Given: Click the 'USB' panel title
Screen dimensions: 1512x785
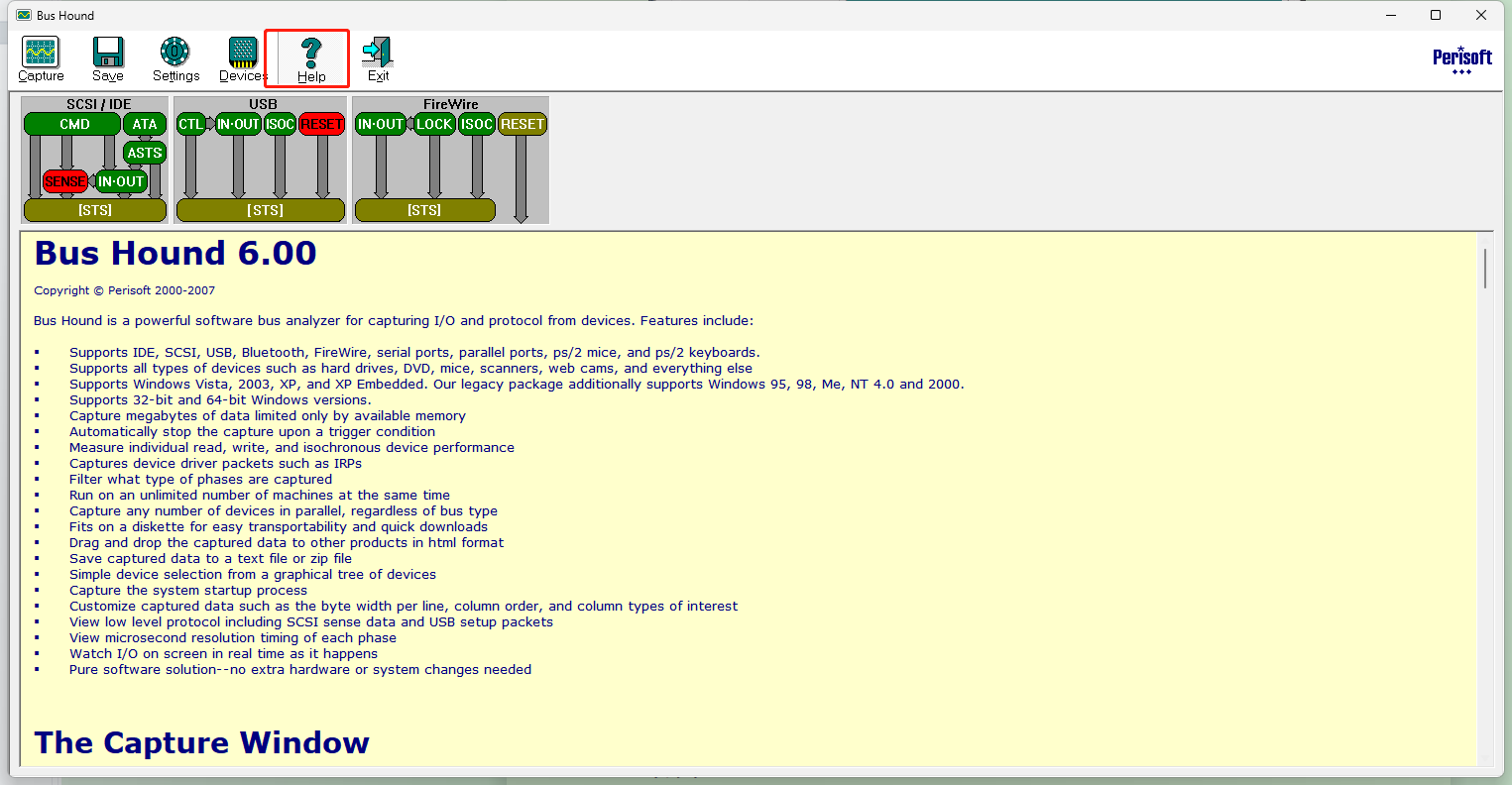Looking at the screenshot, I should tap(264, 104).
